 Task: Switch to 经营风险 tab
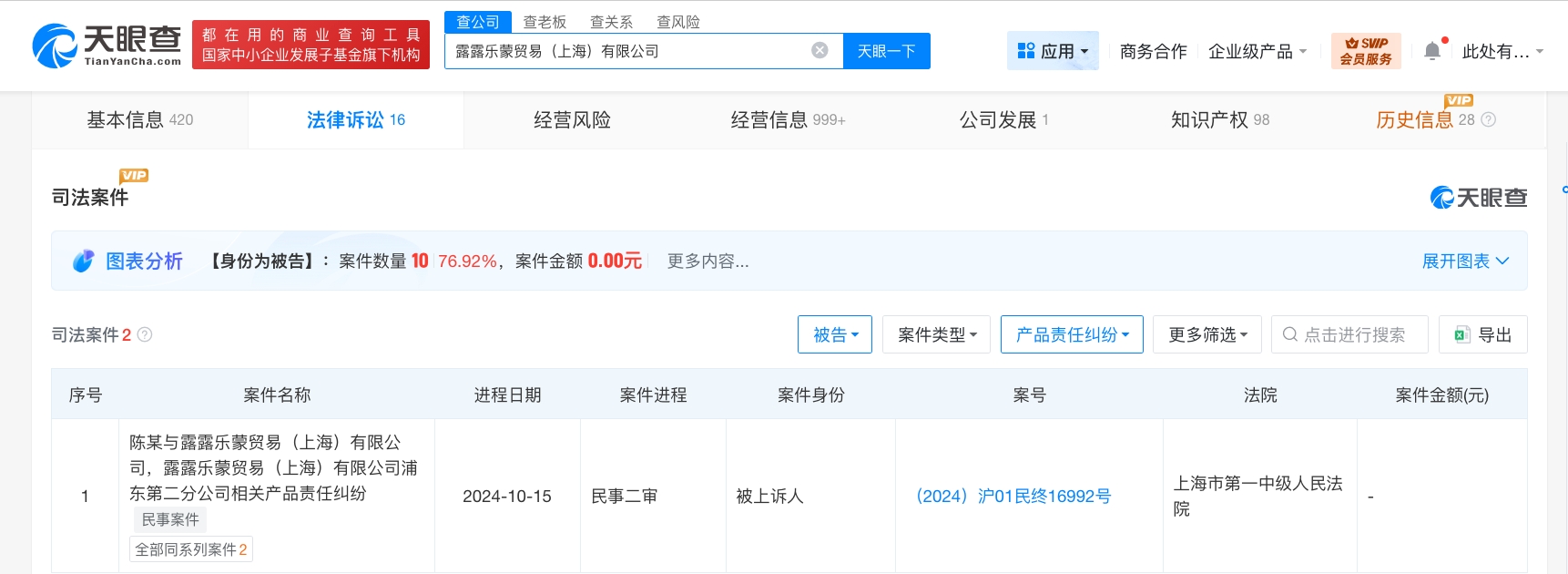coord(572,119)
